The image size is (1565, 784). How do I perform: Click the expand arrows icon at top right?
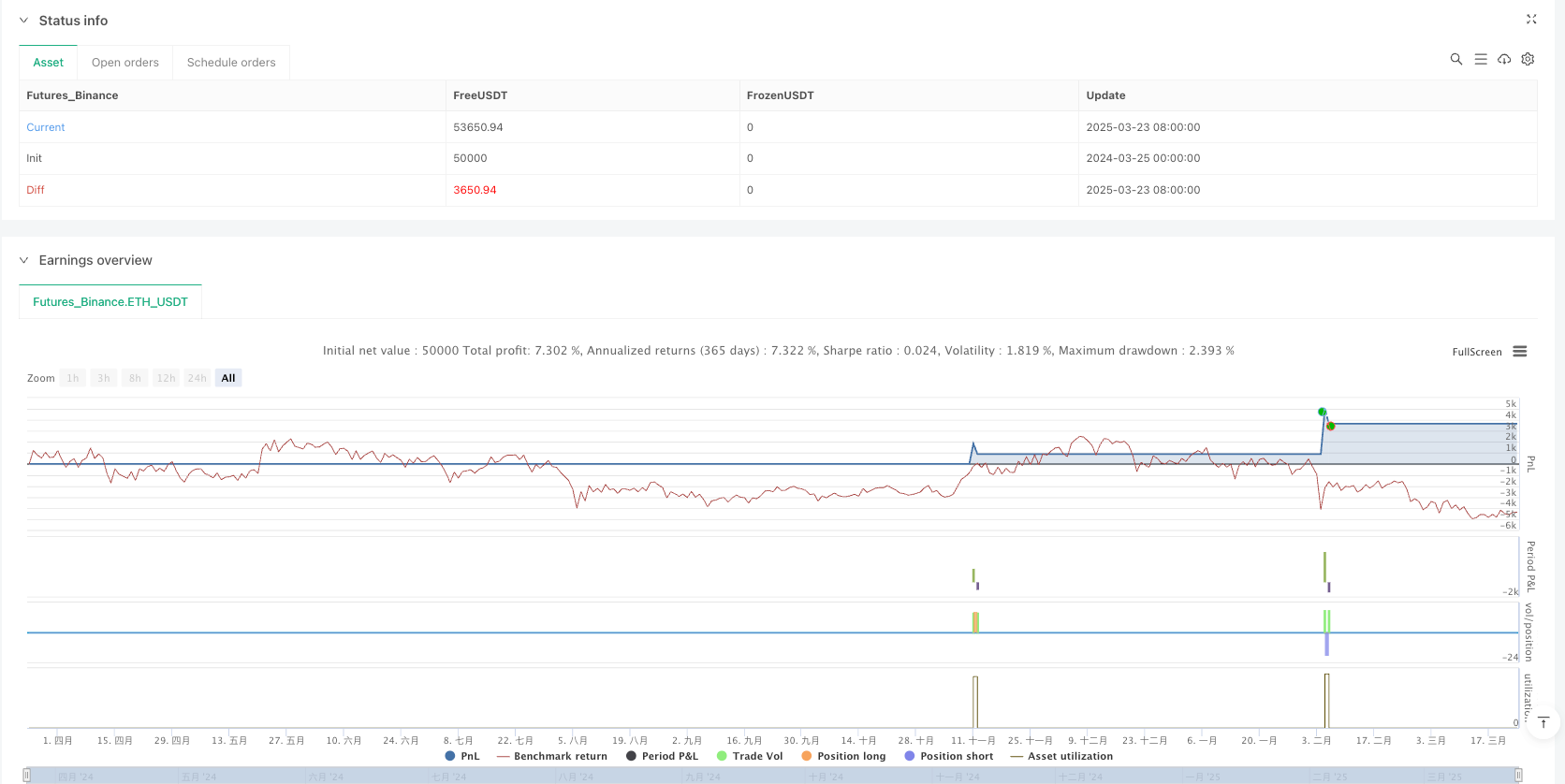[1531, 19]
